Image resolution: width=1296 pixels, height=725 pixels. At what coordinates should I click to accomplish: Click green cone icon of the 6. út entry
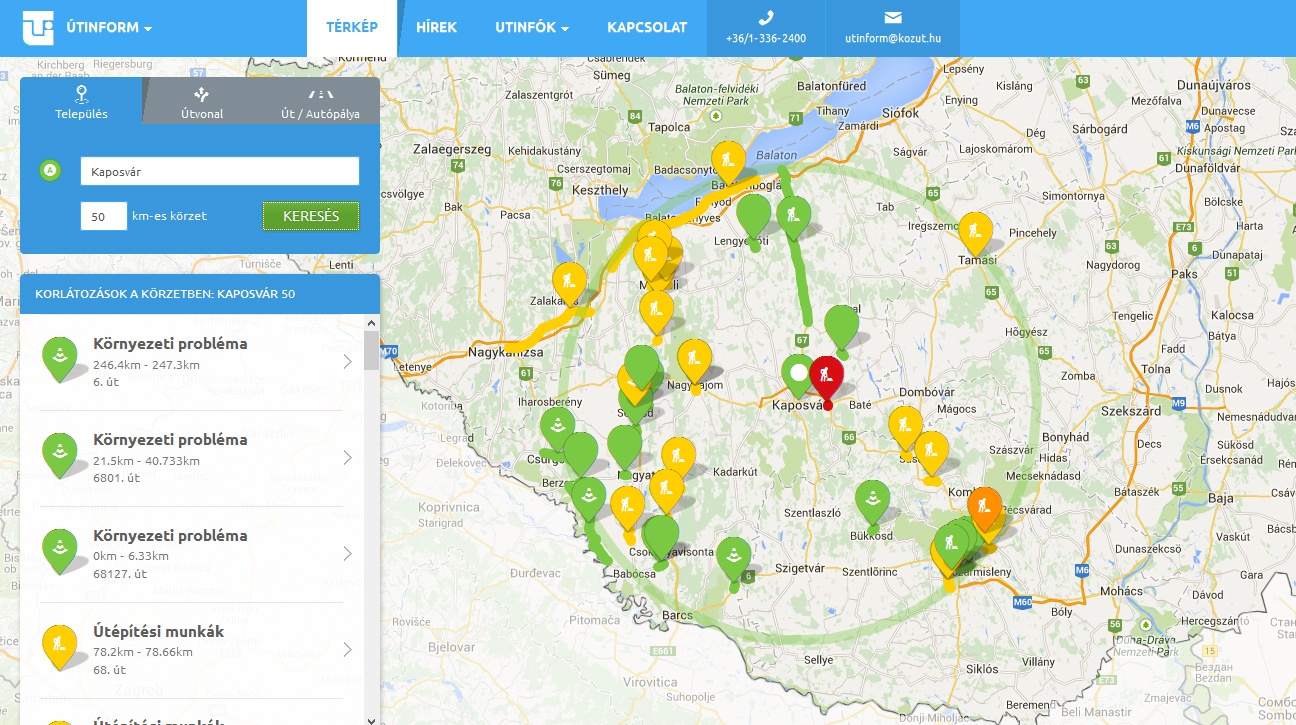60,358
